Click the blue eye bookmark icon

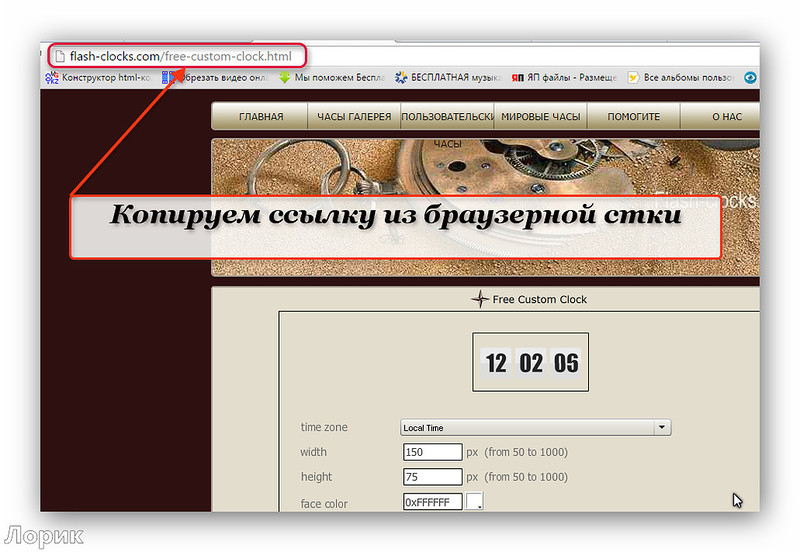pyautogui.click(x=750, y=77)
